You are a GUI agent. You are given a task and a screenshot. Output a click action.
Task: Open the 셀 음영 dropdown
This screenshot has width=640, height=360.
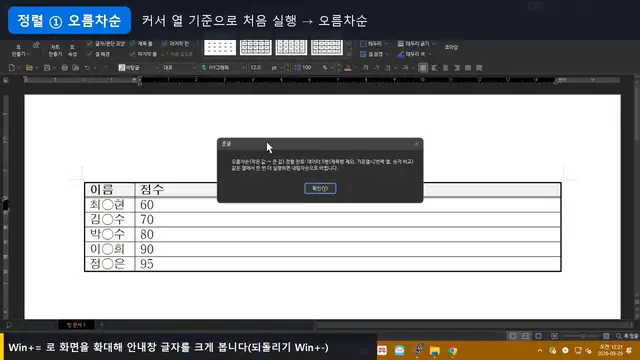click(x=387, y=54)
